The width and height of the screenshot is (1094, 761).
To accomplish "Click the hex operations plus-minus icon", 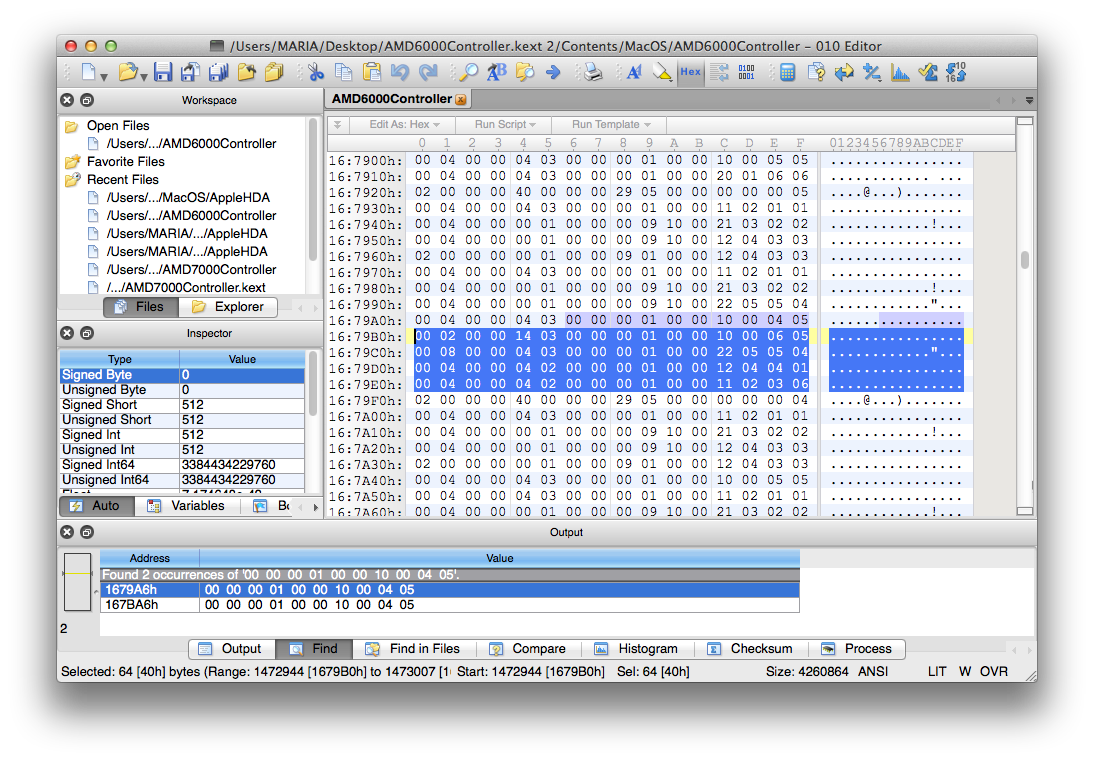I will 872,72.
